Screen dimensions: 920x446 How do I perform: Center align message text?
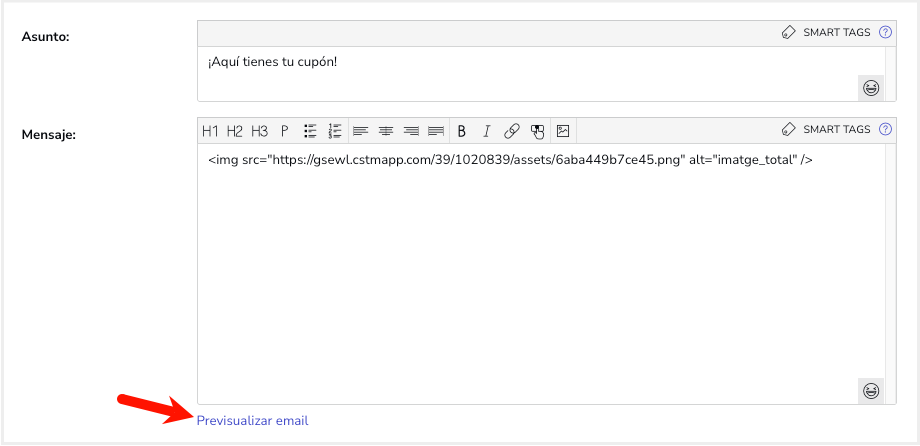[x=385, y=131]
